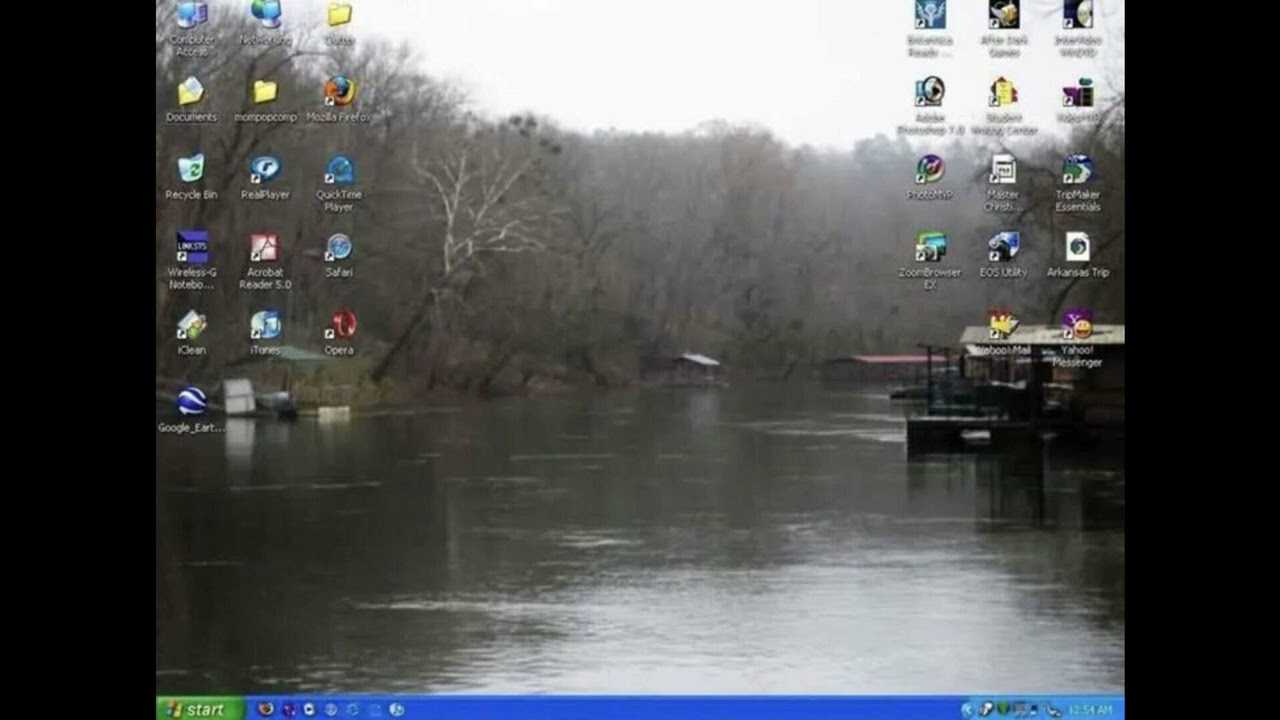
Task: Open the Documents folder on the desktop
Action: 191,99
